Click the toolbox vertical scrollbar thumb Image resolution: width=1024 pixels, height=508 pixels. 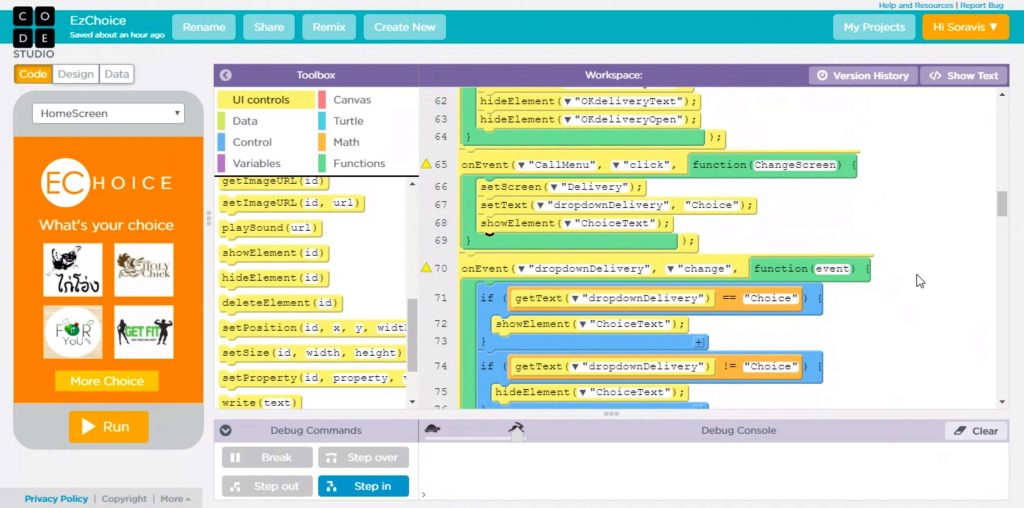[412, 335]
